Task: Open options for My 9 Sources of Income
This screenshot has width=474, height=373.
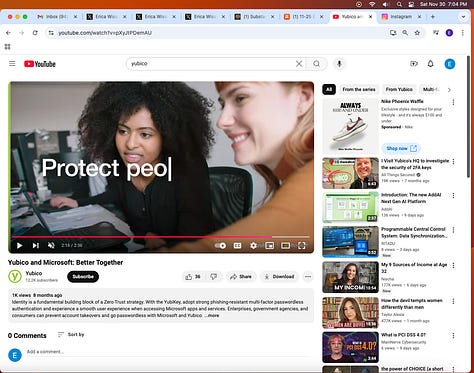Action: [453, 266]
